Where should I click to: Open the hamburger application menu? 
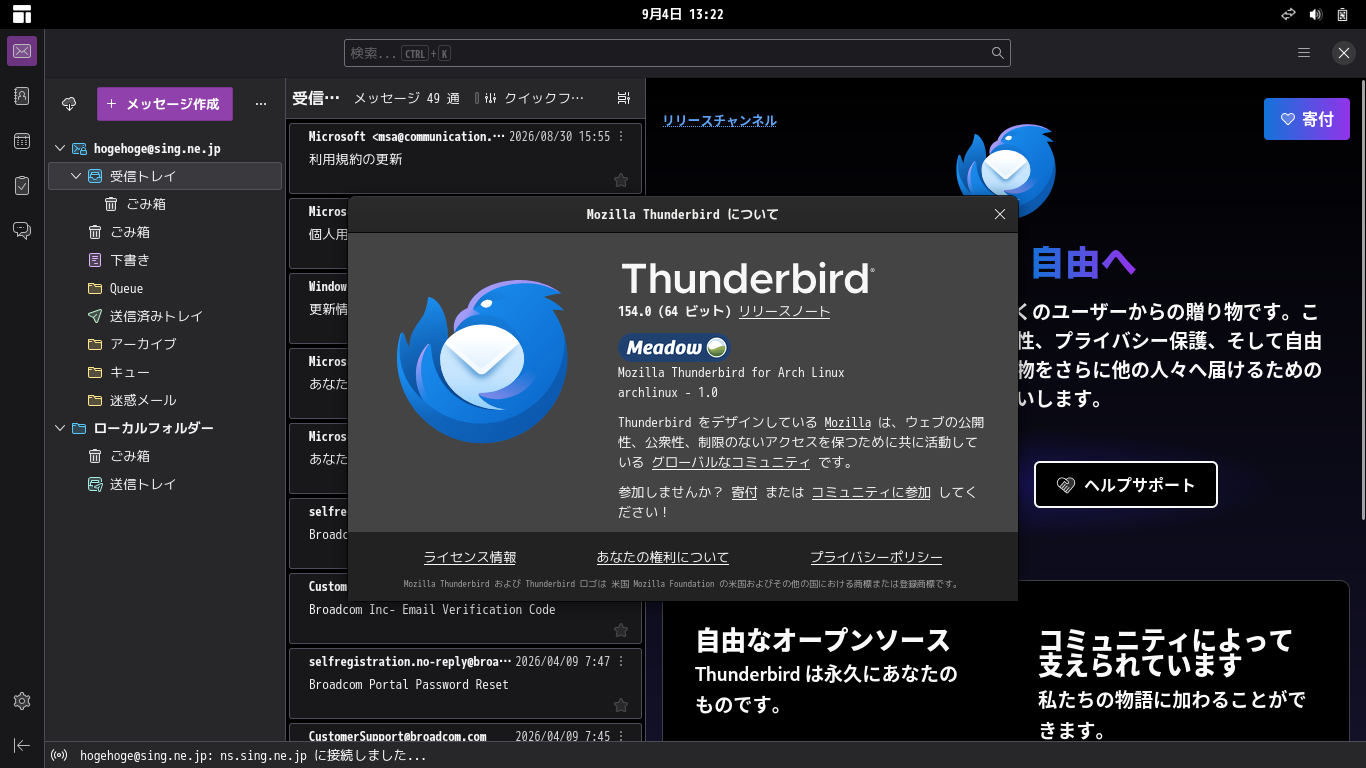pyautogui.click(x=1304, y=53)
